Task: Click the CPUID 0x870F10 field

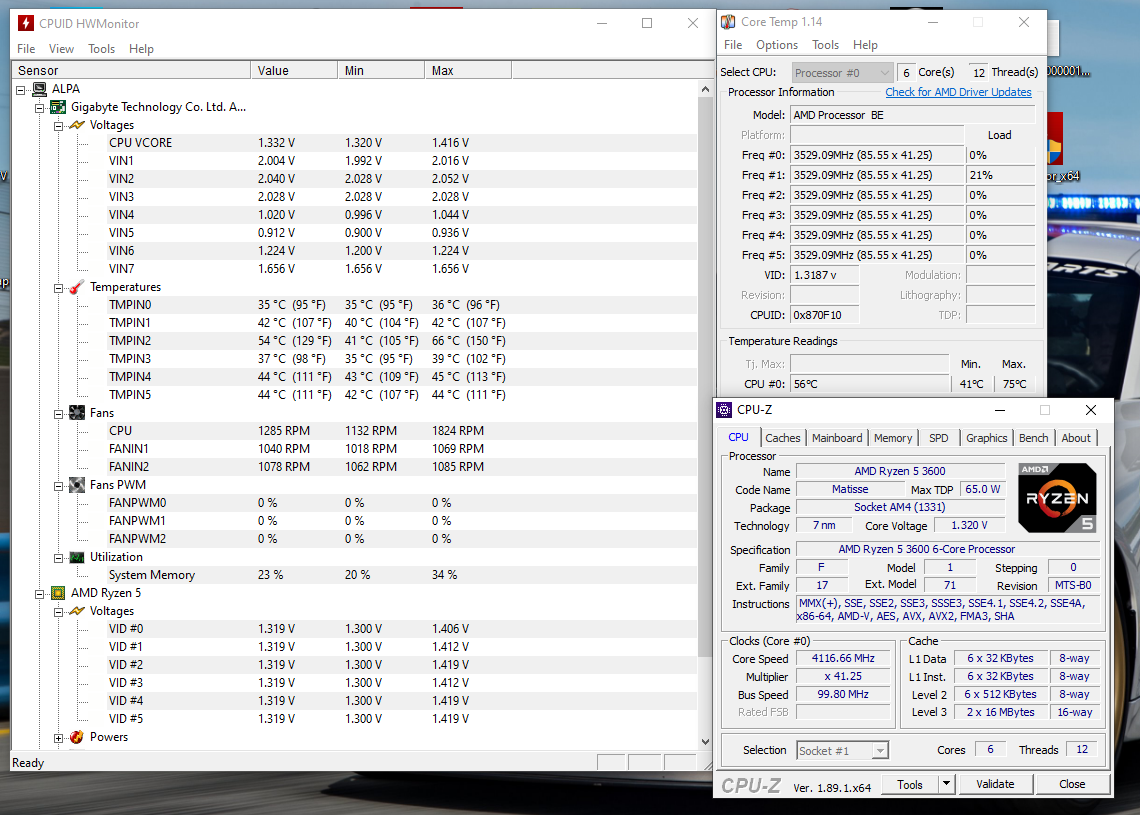Action: click(824, 315)
